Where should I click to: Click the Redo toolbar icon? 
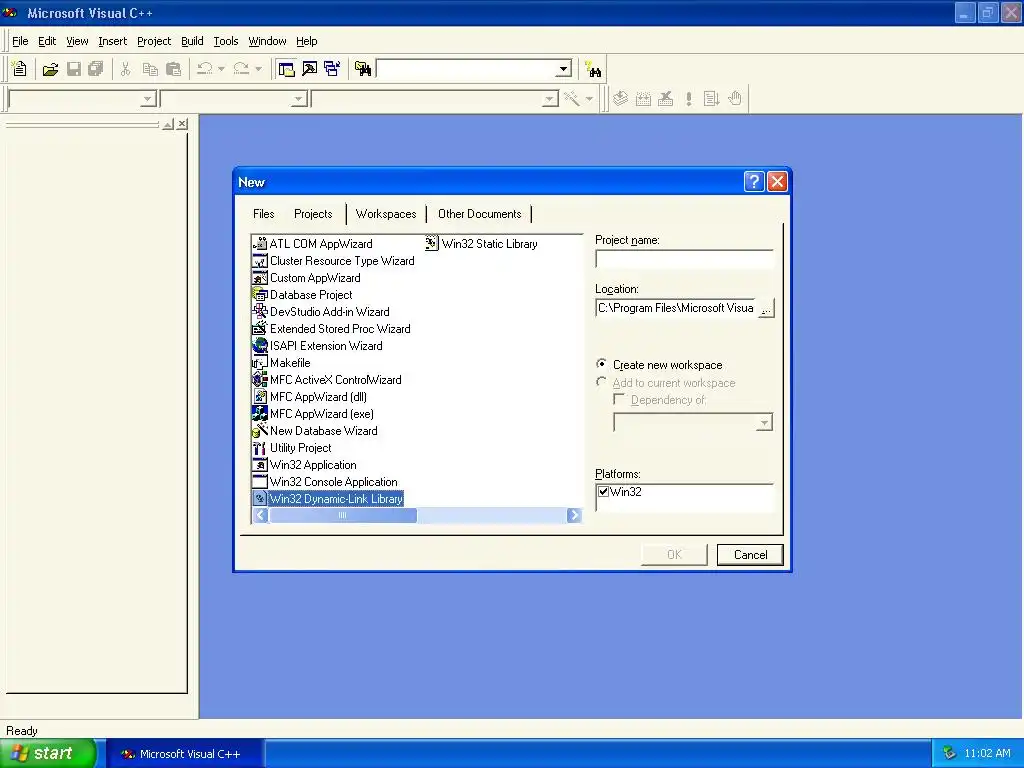click(x=242, y=69)
